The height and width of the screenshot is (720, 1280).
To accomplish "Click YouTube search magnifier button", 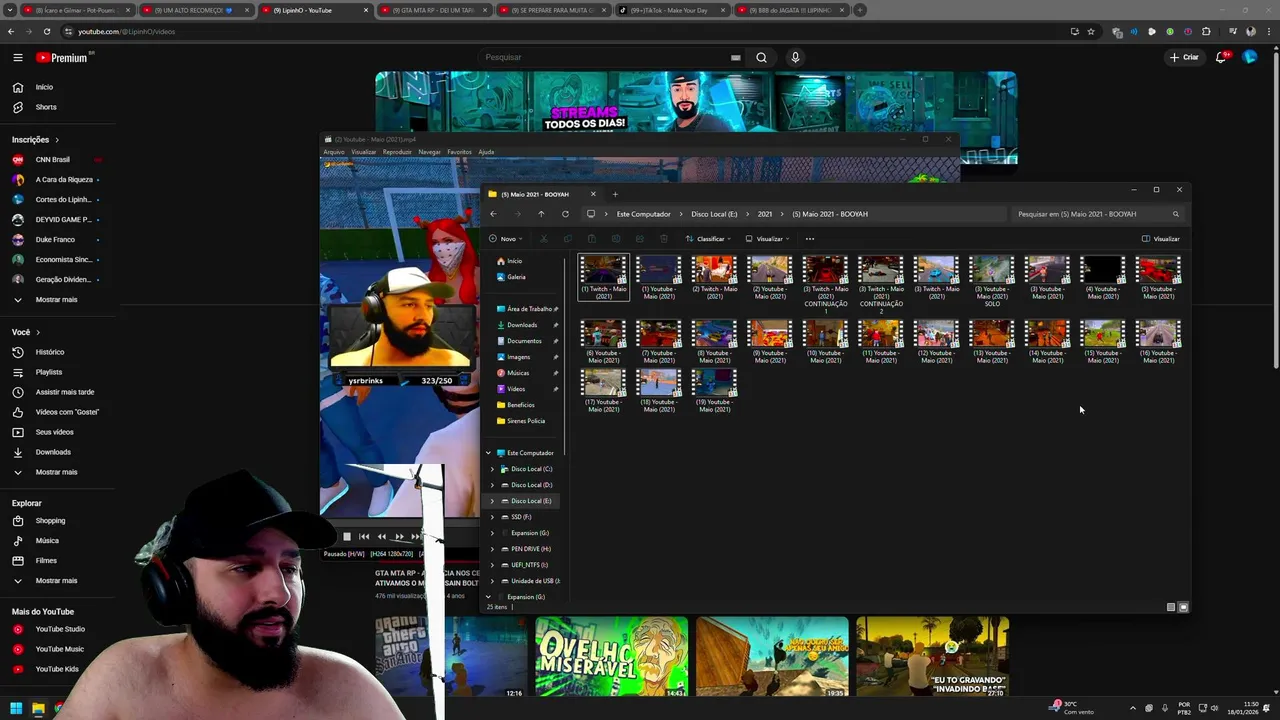I will [761, 57].
